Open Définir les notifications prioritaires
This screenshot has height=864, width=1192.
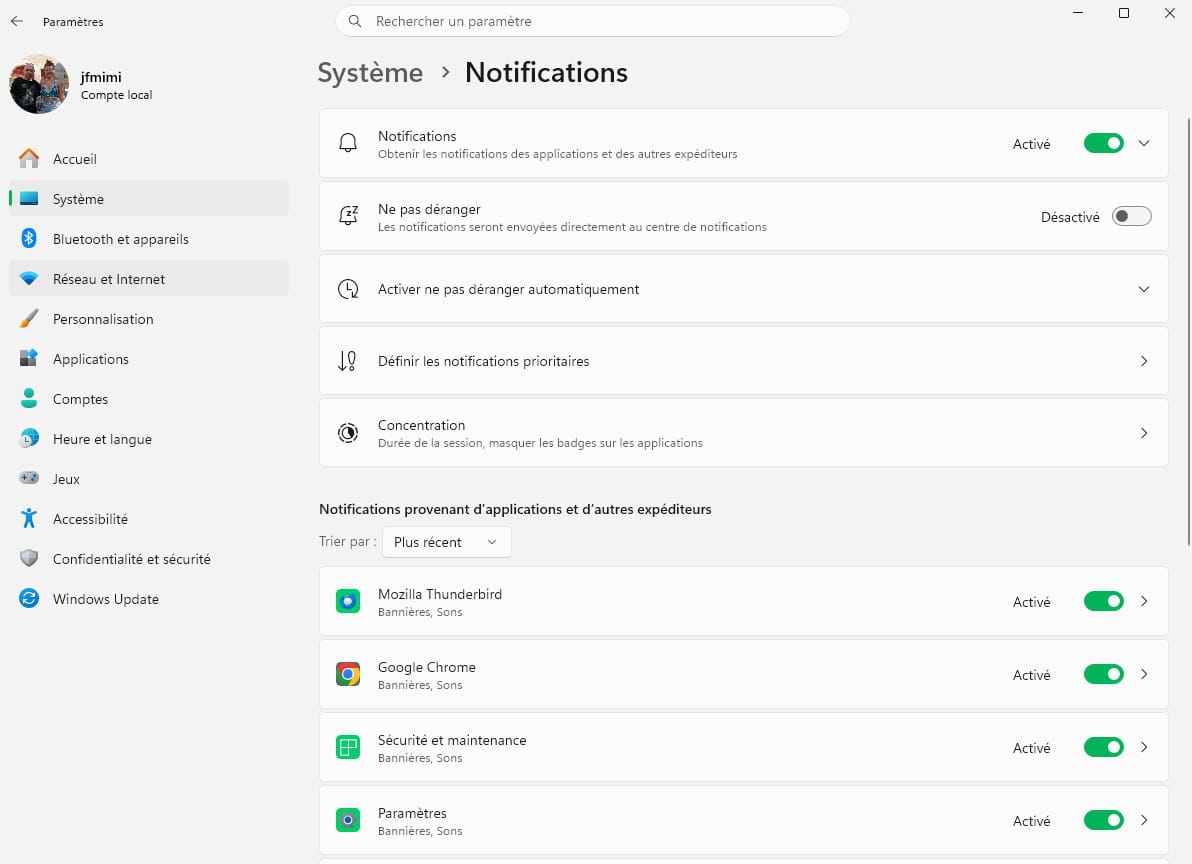[743, 361]
